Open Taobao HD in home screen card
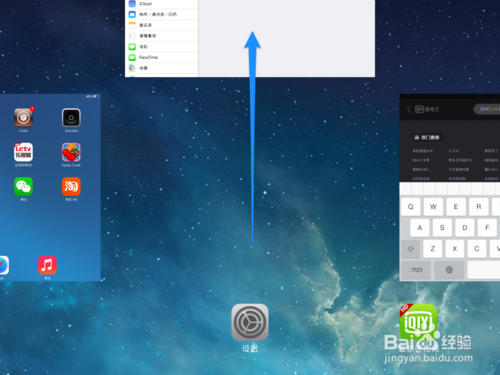 [71, 186]
